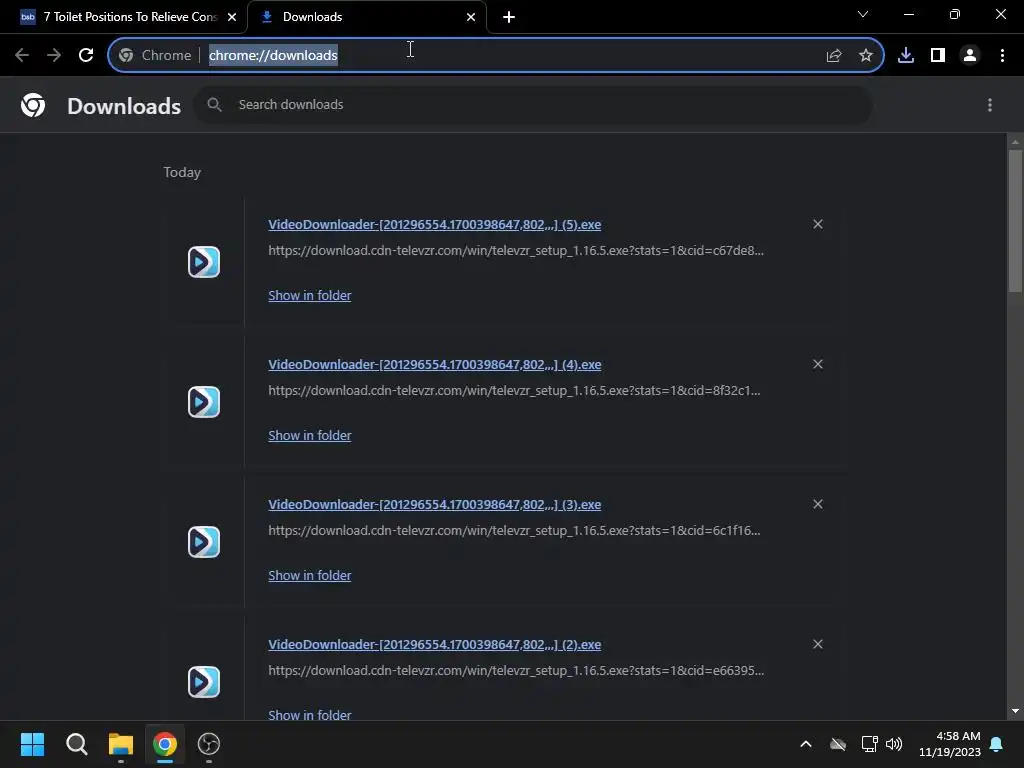The height and width of the screenshot is (768, 1024).
Task: Bookmark this page with the star icon
Action: [x=866, y=56]
